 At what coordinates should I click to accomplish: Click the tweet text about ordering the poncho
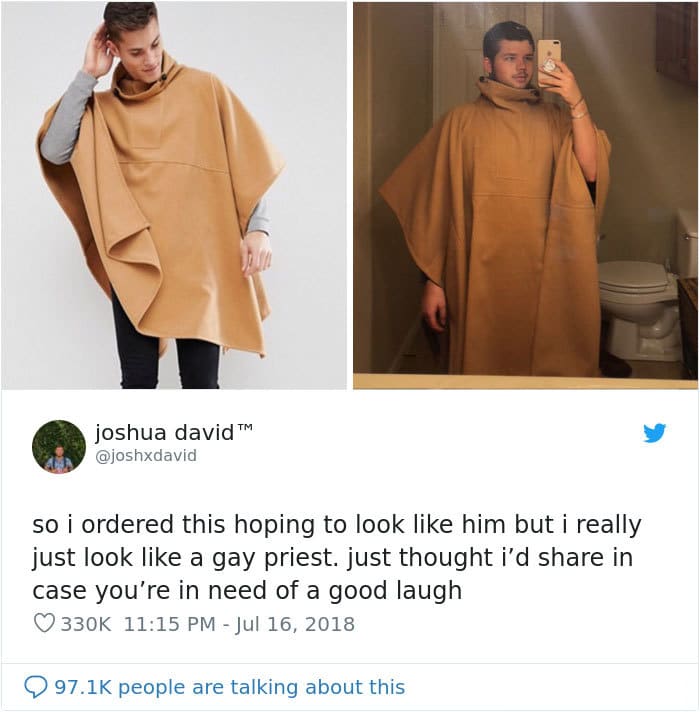336,557
